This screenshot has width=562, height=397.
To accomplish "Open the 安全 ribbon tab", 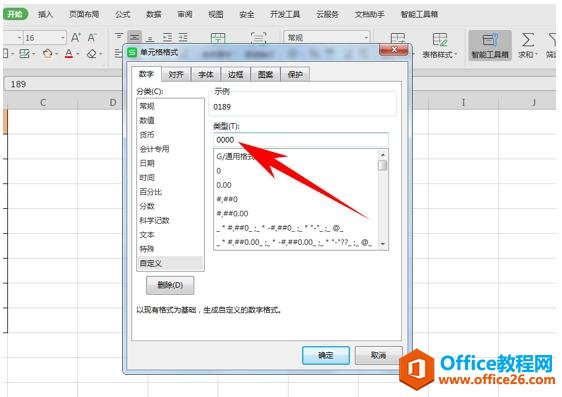I will click(x=247, y=14).
